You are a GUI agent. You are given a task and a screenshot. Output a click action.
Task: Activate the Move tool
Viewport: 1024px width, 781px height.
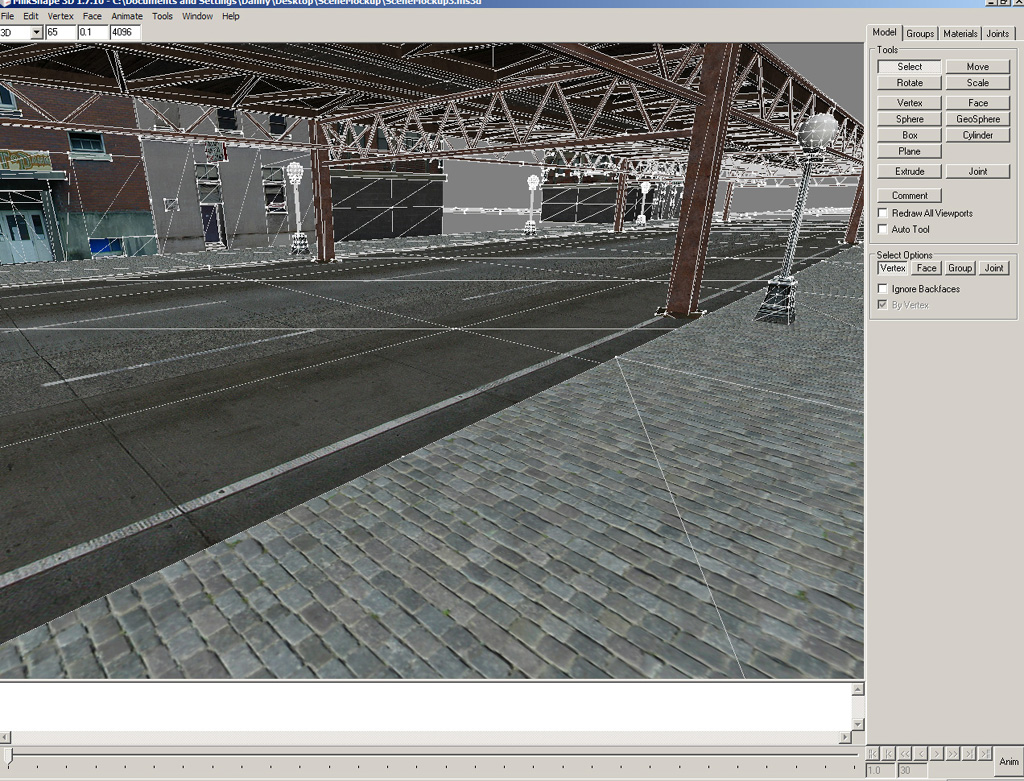point(978,67)
